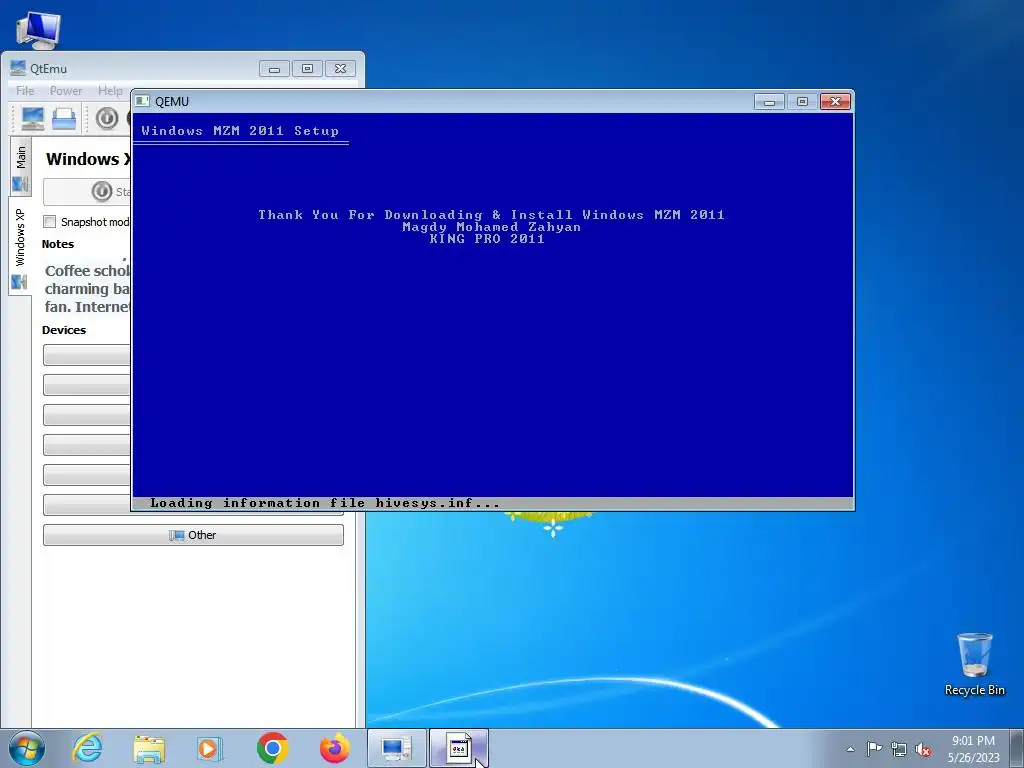Click the 'Windows MZM 2011 Setup' header text
Image resolution: width=1024 pixels, height=768 pixels.
[240, 131]
